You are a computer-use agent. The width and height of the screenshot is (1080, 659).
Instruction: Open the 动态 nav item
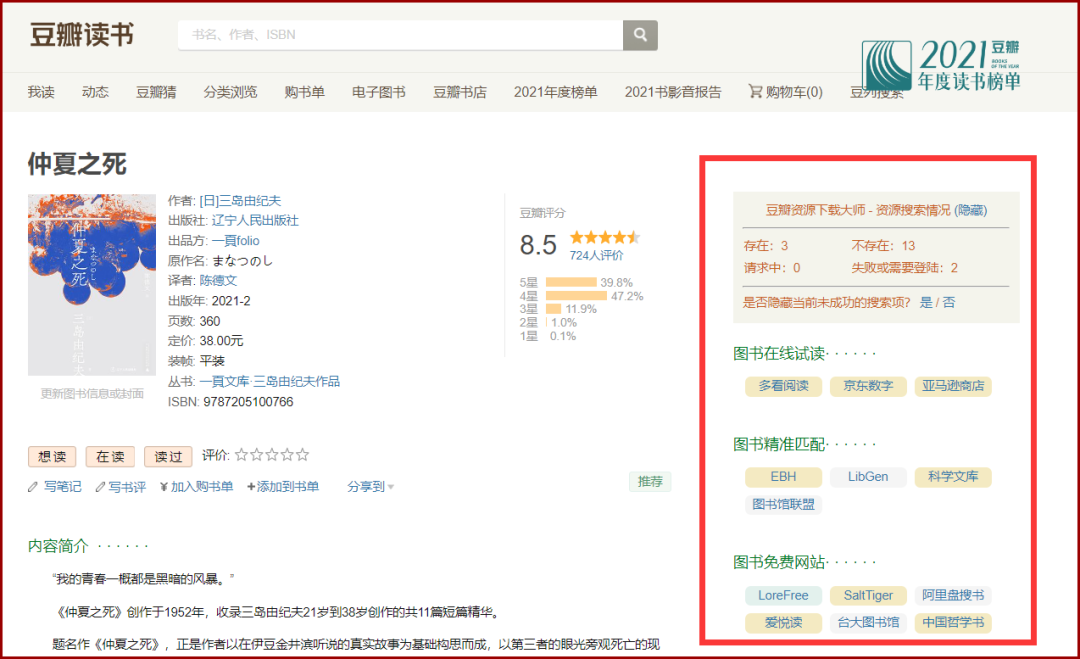[x=95, y=92]
